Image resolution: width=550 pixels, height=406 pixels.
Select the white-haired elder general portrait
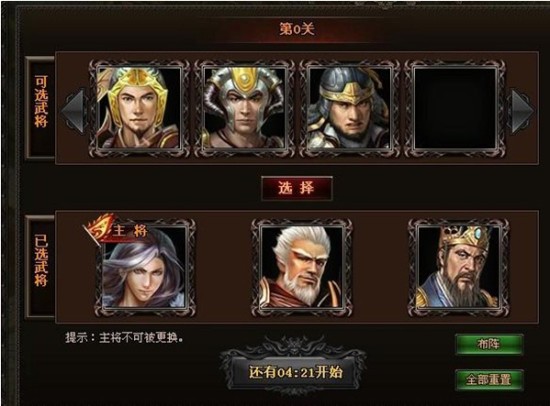coord(302,268)
